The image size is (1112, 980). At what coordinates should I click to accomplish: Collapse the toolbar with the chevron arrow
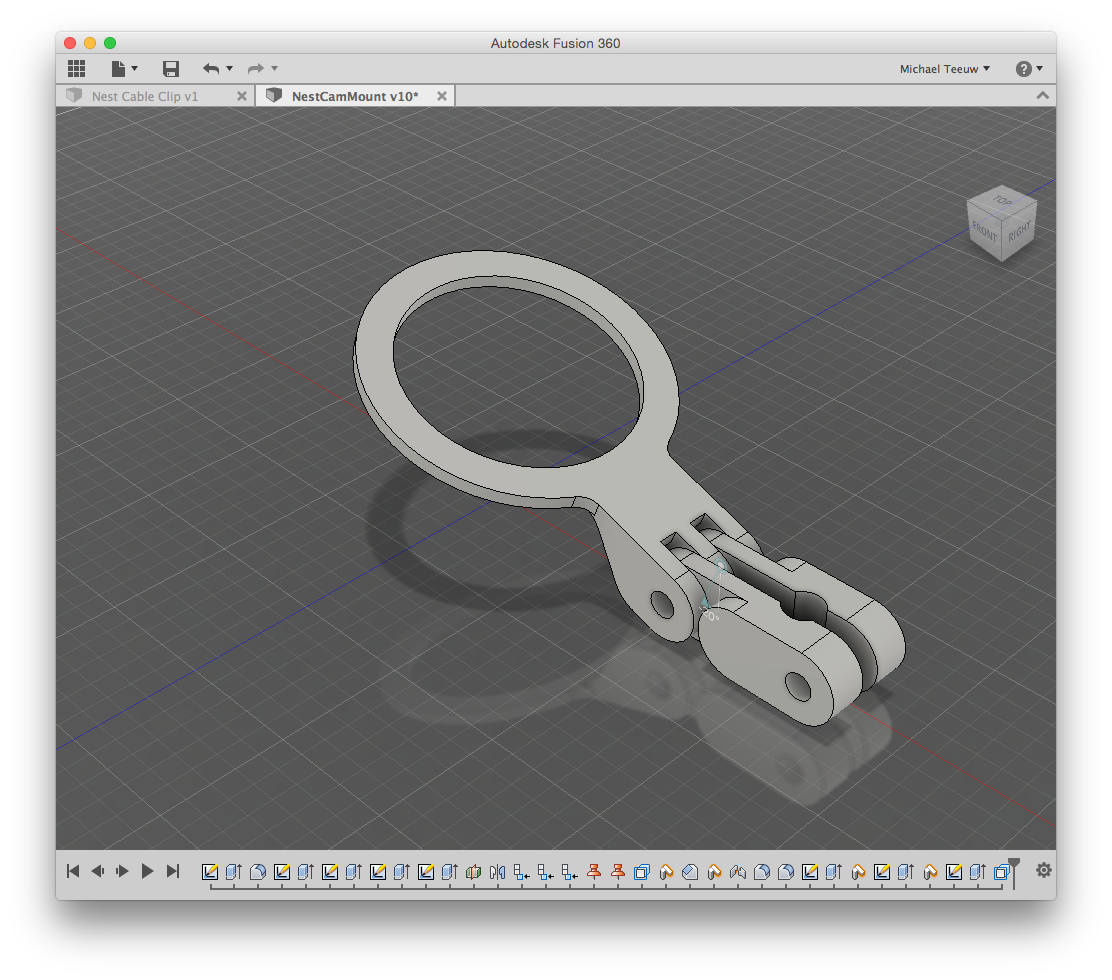[x=1042, y=96]
